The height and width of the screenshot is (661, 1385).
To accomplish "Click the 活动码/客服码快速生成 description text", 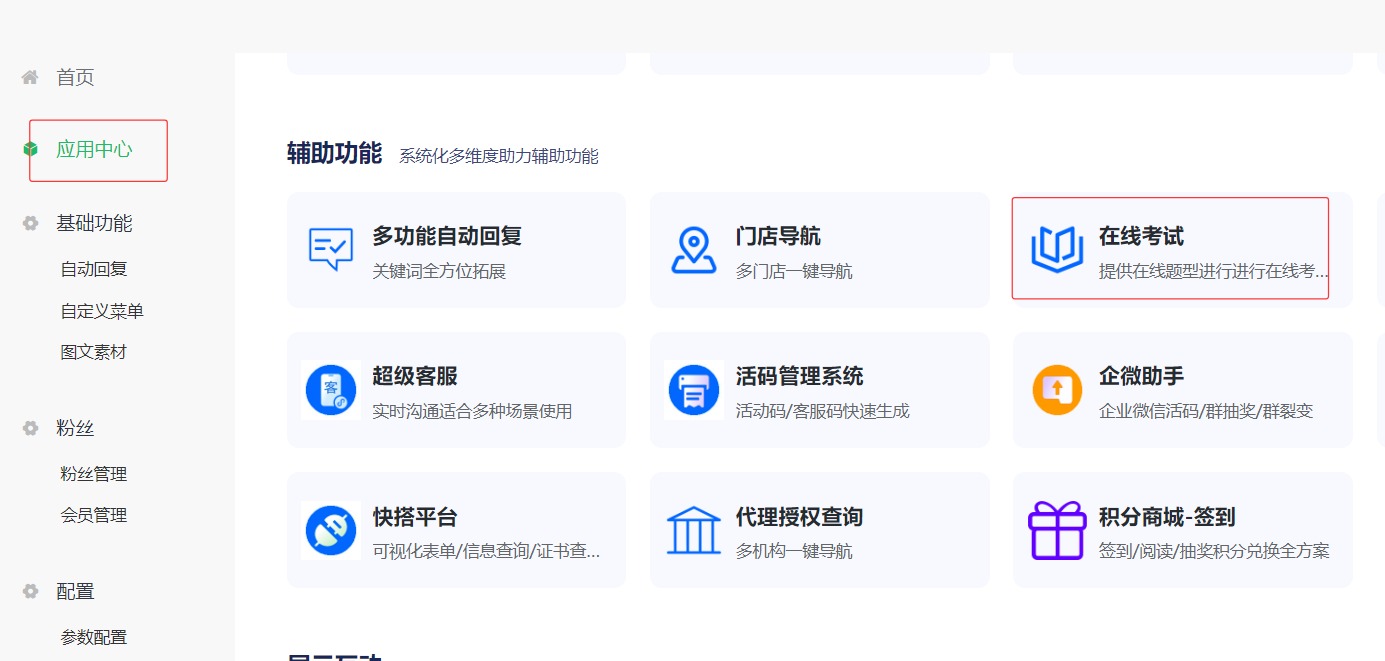I will click(x=823, y=411).
